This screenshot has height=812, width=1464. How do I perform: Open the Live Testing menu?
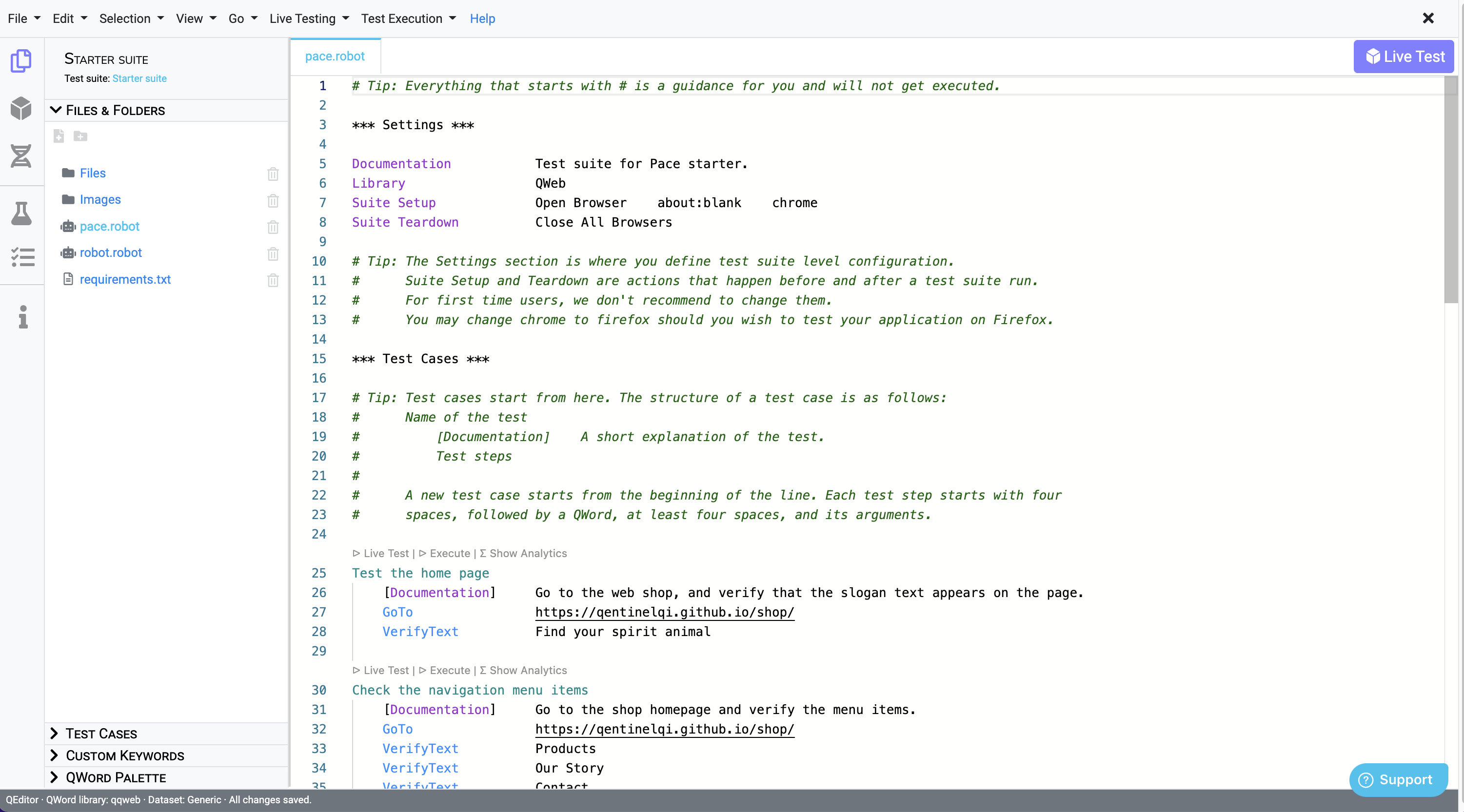pyautogui.click(x=310, y=18)
